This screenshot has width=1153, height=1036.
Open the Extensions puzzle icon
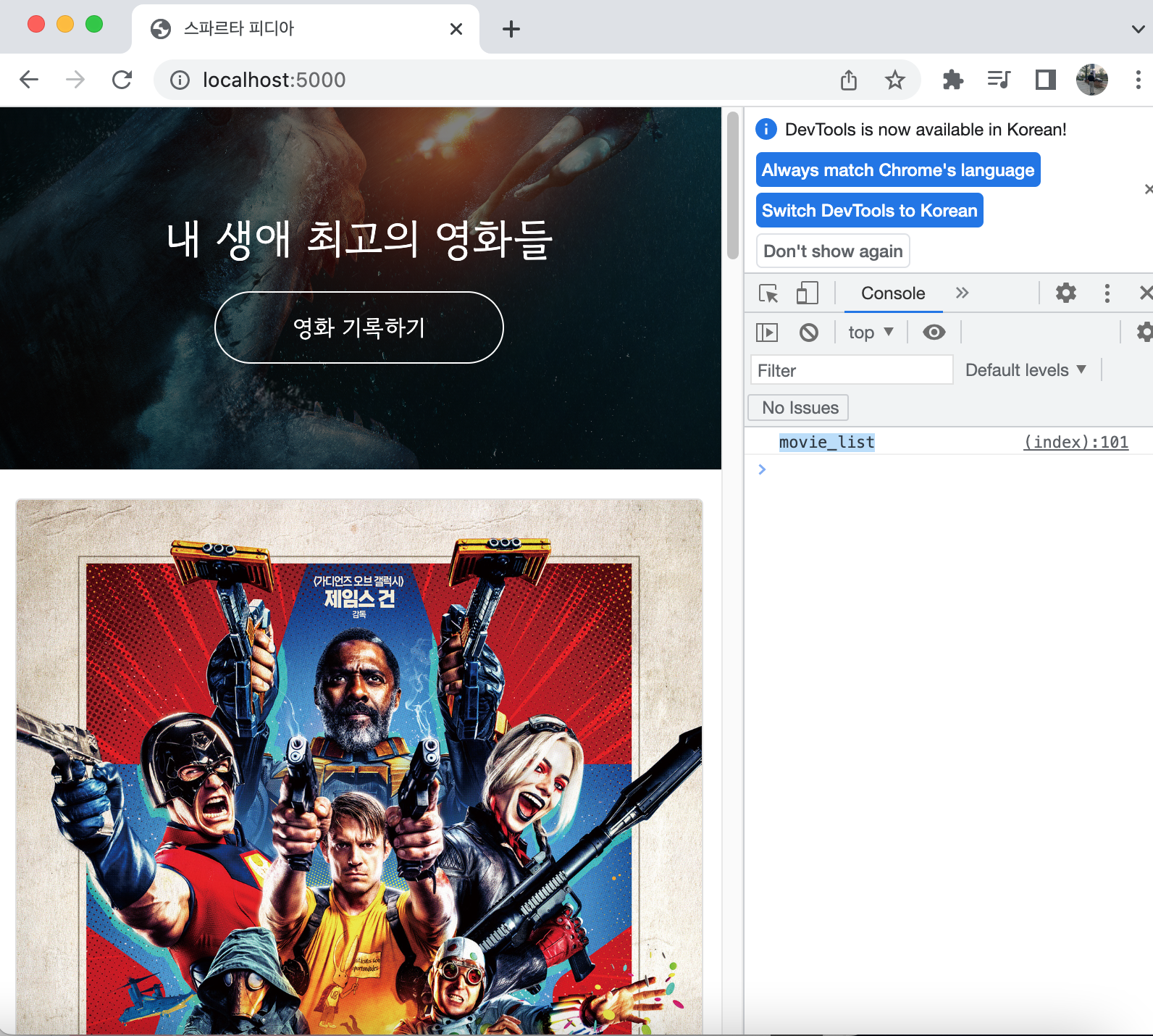tap(953, 80)
